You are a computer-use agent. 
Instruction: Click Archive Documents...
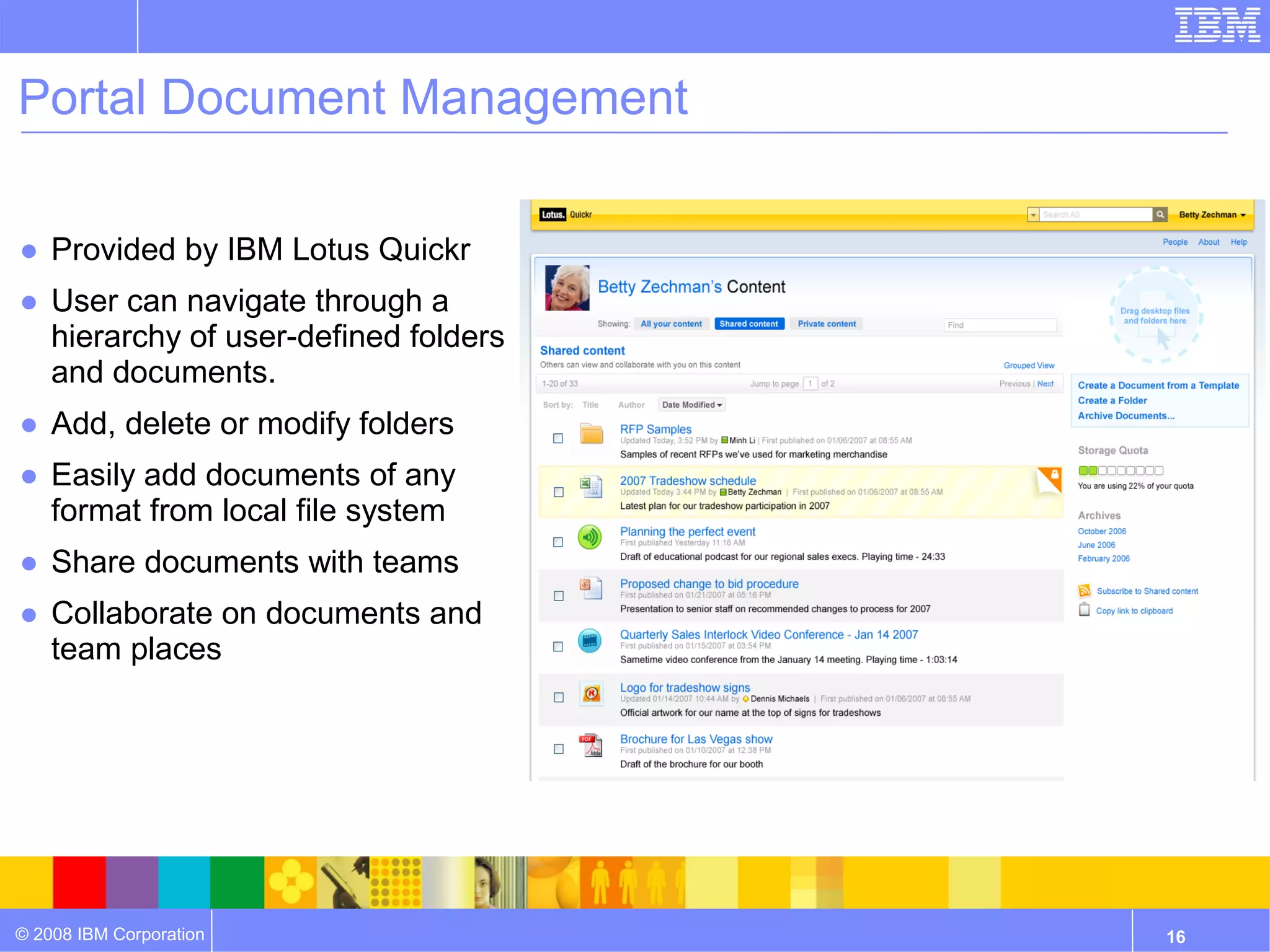point(1126,415)
